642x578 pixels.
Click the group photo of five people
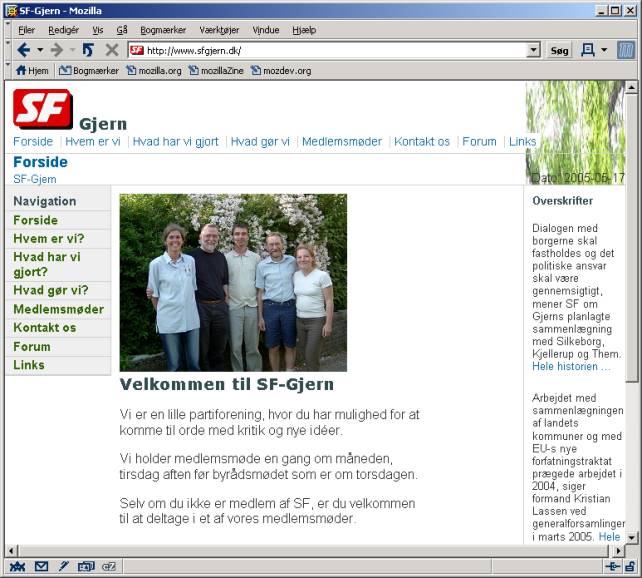233,282
